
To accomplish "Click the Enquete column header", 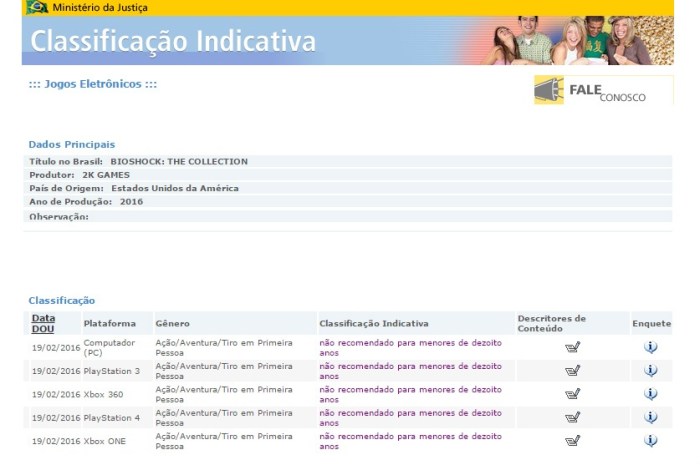I will [651, 324].
